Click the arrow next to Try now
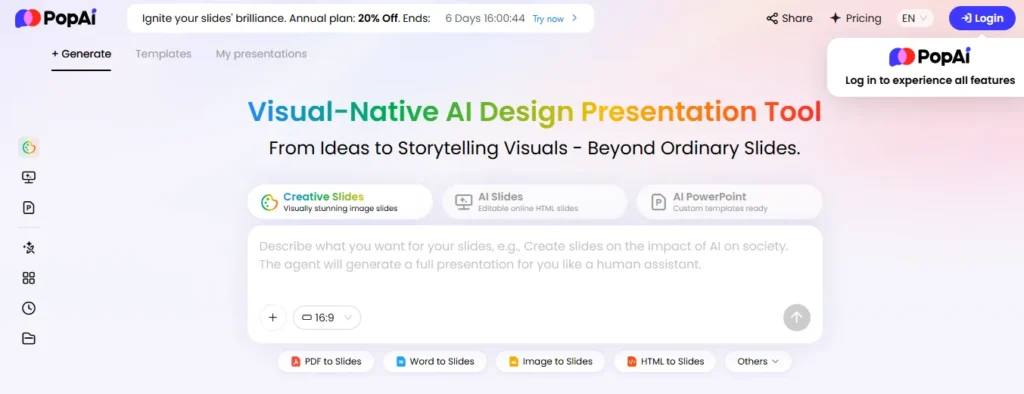The width and height of the screenshot is (1024, 394). pos(575,18)
